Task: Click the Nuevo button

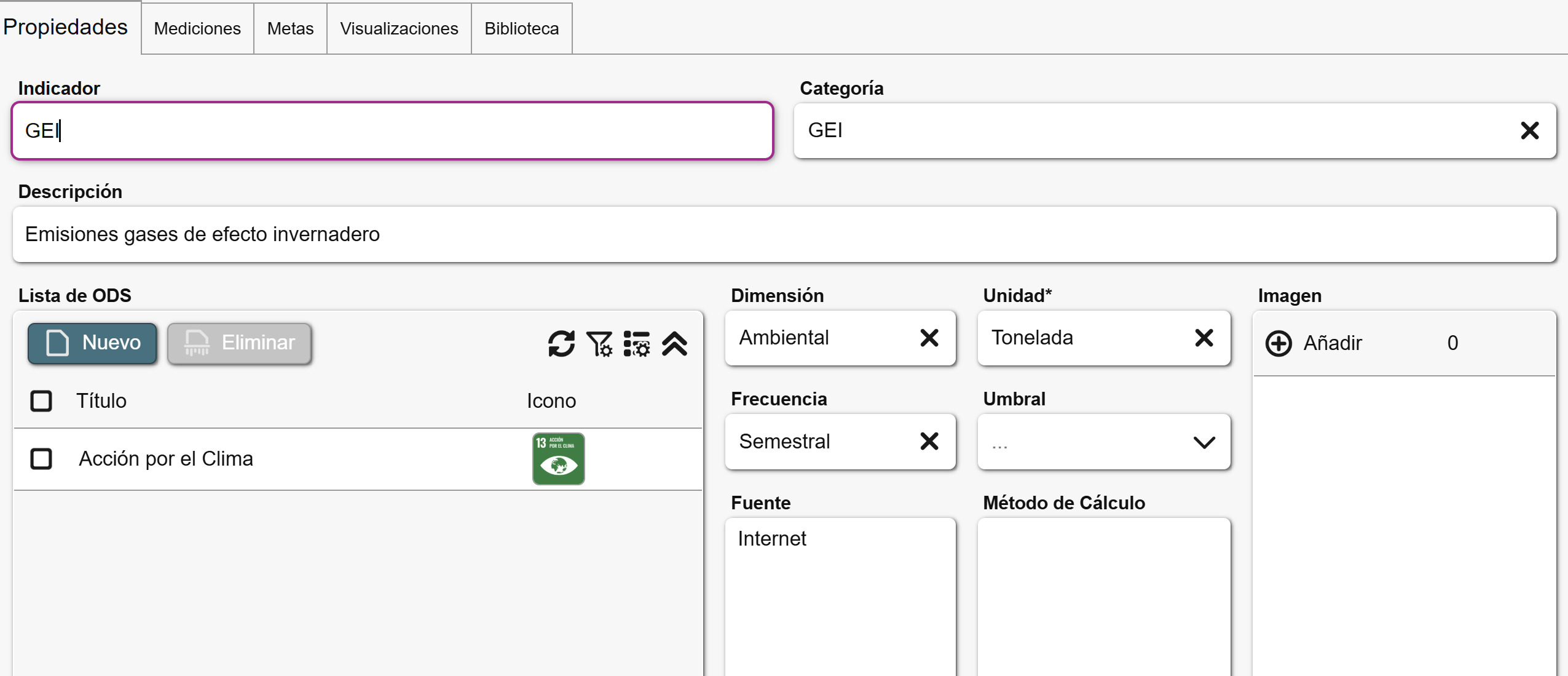Action: (92, 343)
